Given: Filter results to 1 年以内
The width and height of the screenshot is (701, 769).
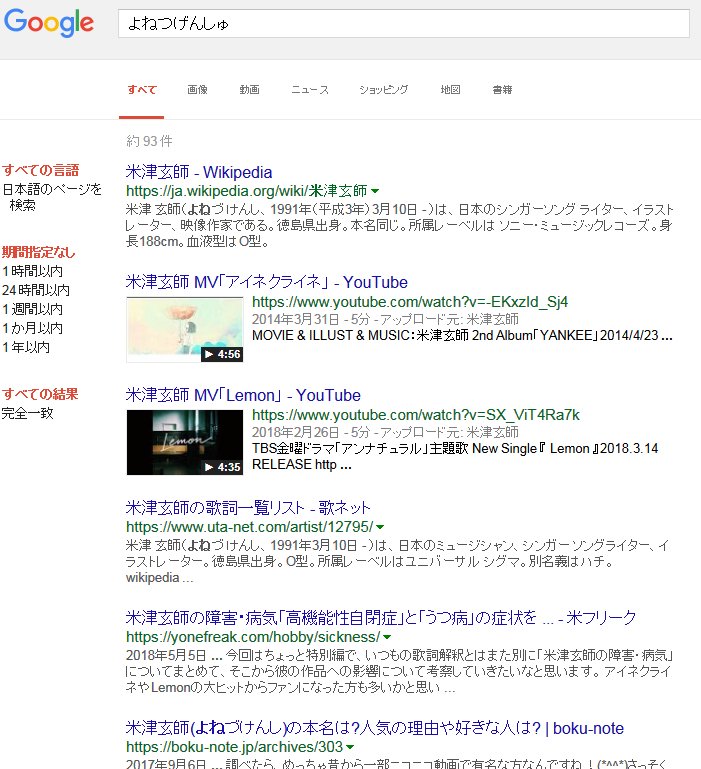Looking at the screenshot, I should pos(26,347).
